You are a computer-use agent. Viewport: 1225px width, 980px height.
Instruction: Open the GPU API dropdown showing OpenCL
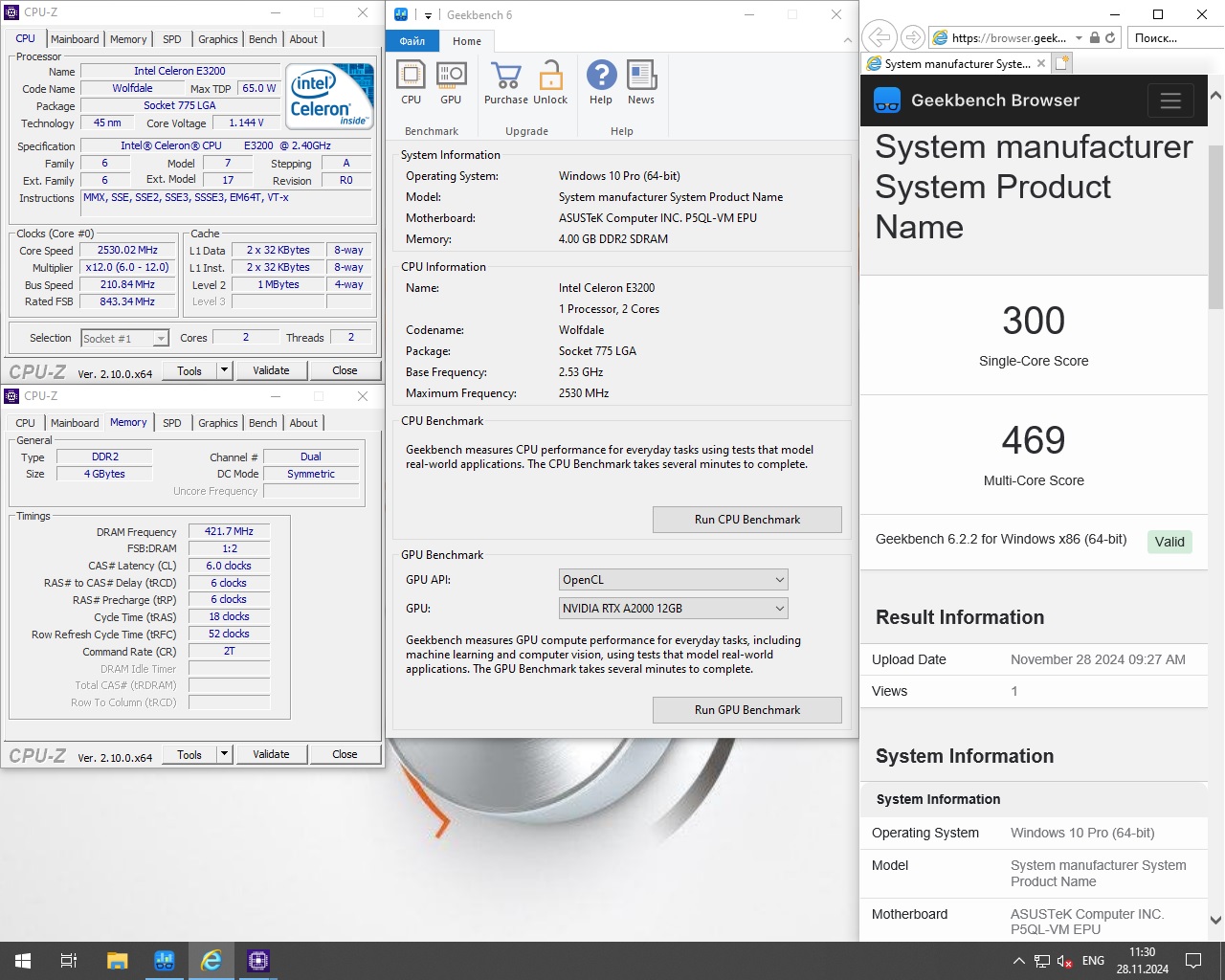coord(674,580)
